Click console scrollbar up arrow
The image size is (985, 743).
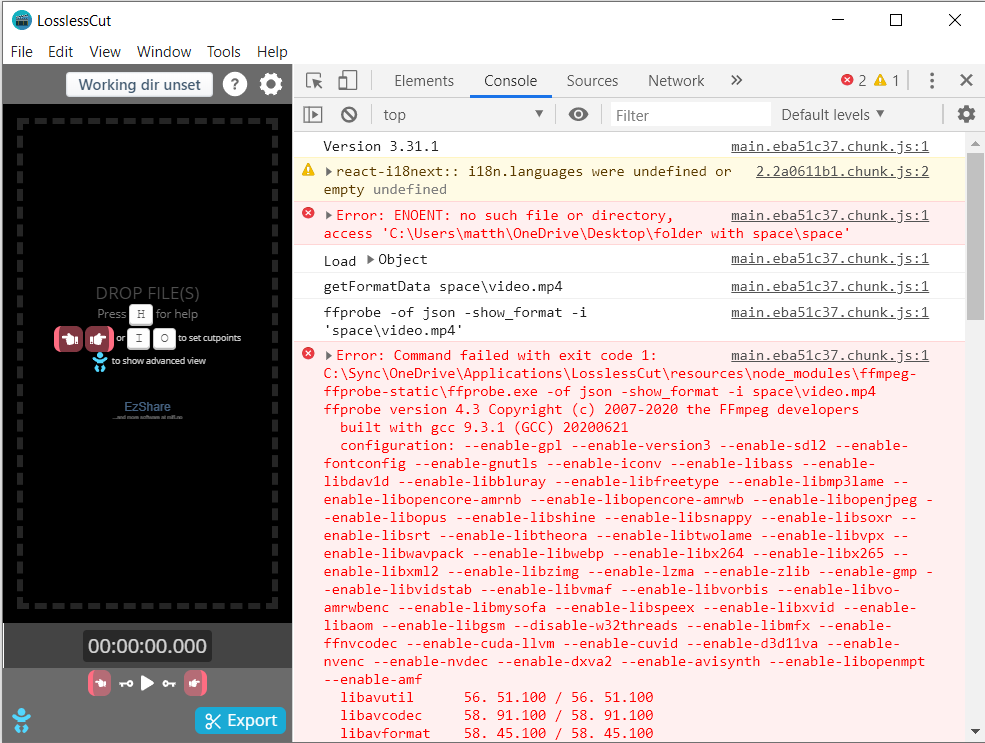coord(975,144)
